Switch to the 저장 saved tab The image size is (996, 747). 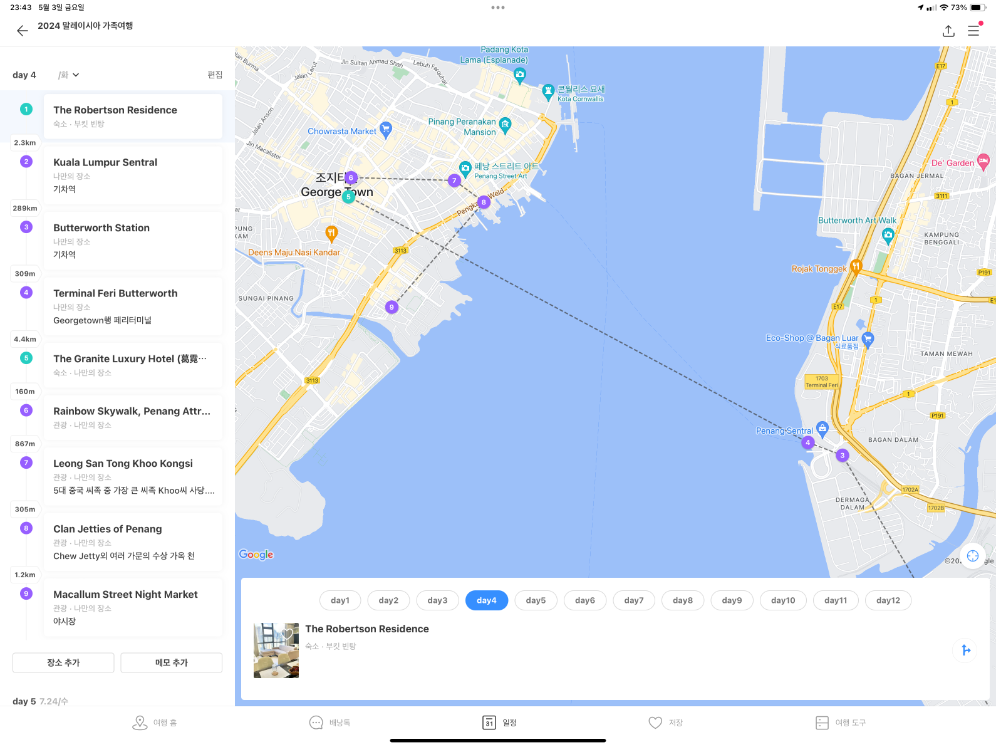666,723
